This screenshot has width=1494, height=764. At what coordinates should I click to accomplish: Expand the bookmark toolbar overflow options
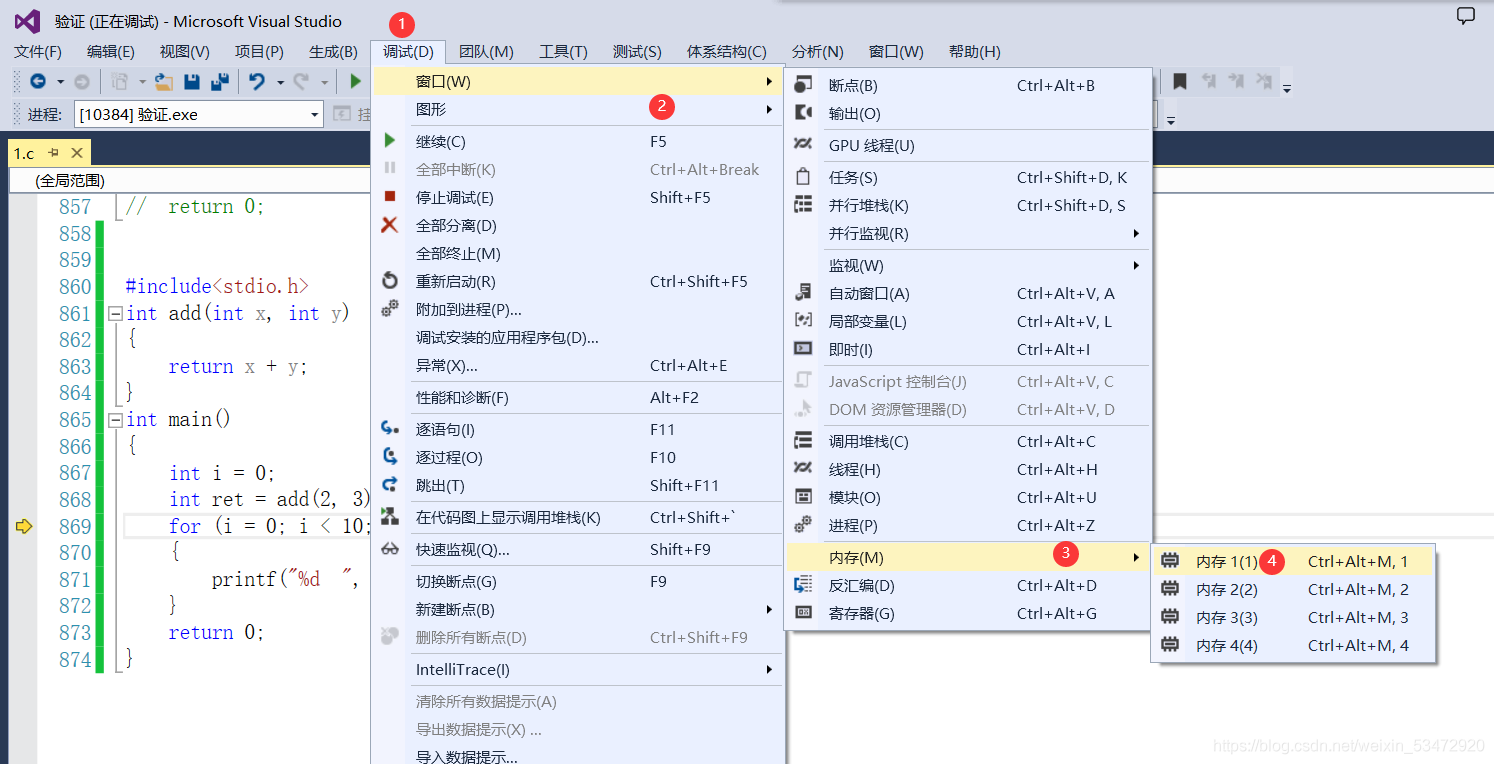(1287, 88)
